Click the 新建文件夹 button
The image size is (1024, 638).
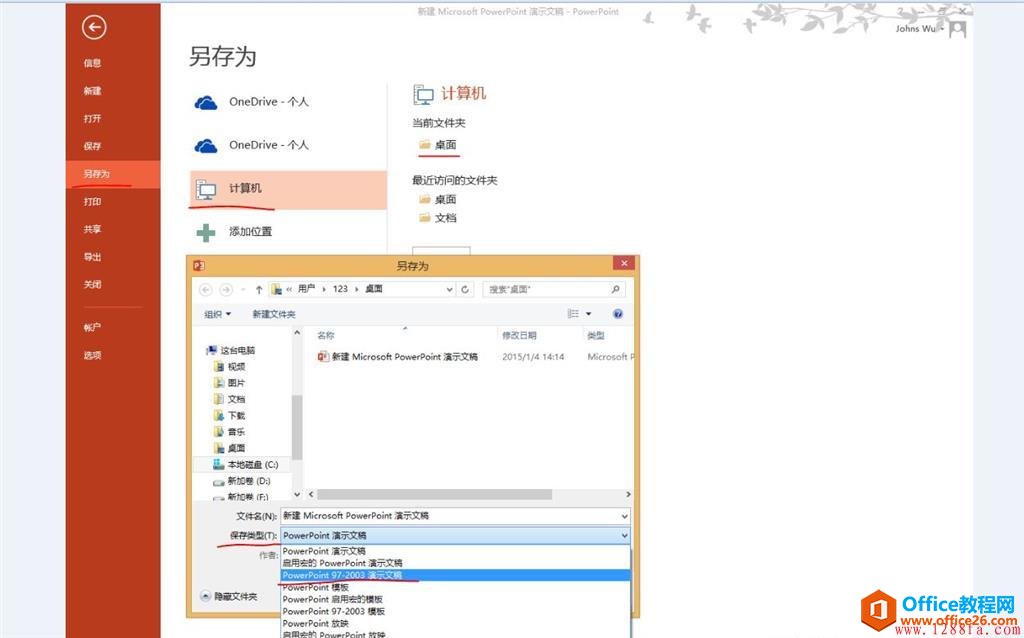(272, 313)
